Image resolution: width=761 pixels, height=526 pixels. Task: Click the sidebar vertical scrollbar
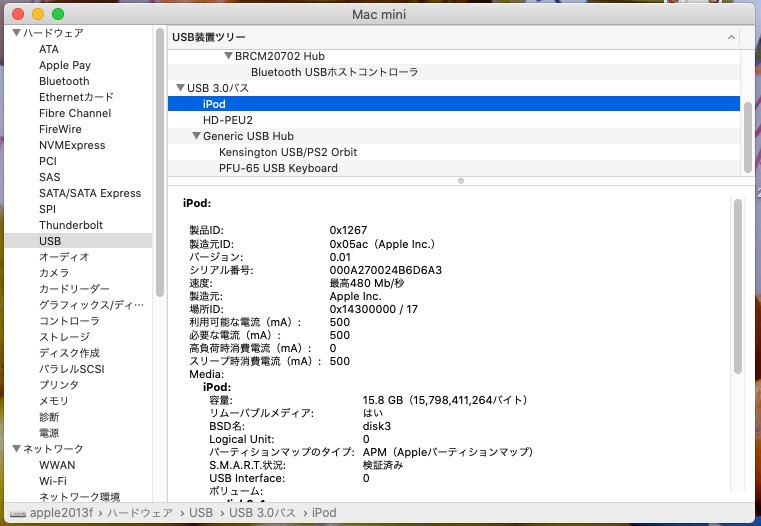(x=160, y=163)
